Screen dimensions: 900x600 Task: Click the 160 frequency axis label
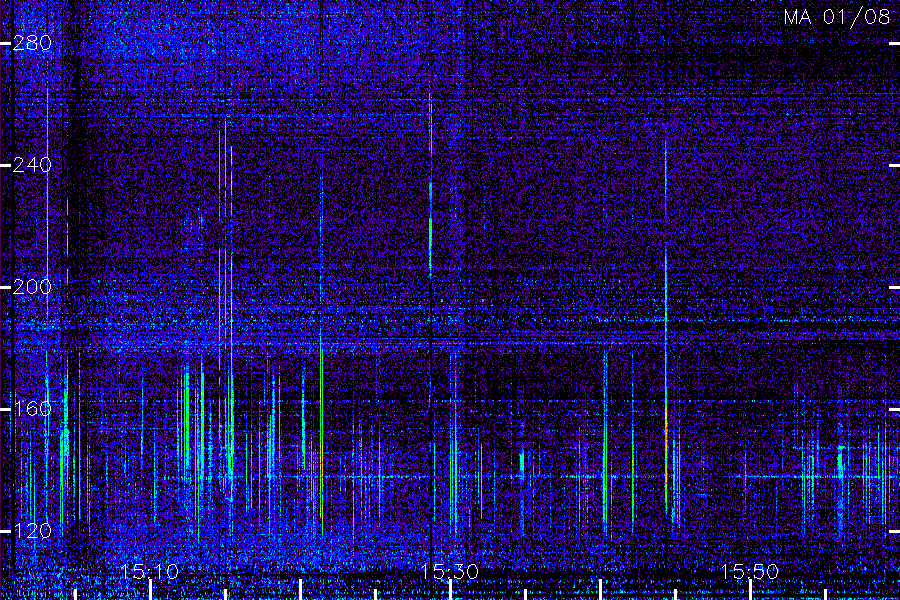point(32,409)
